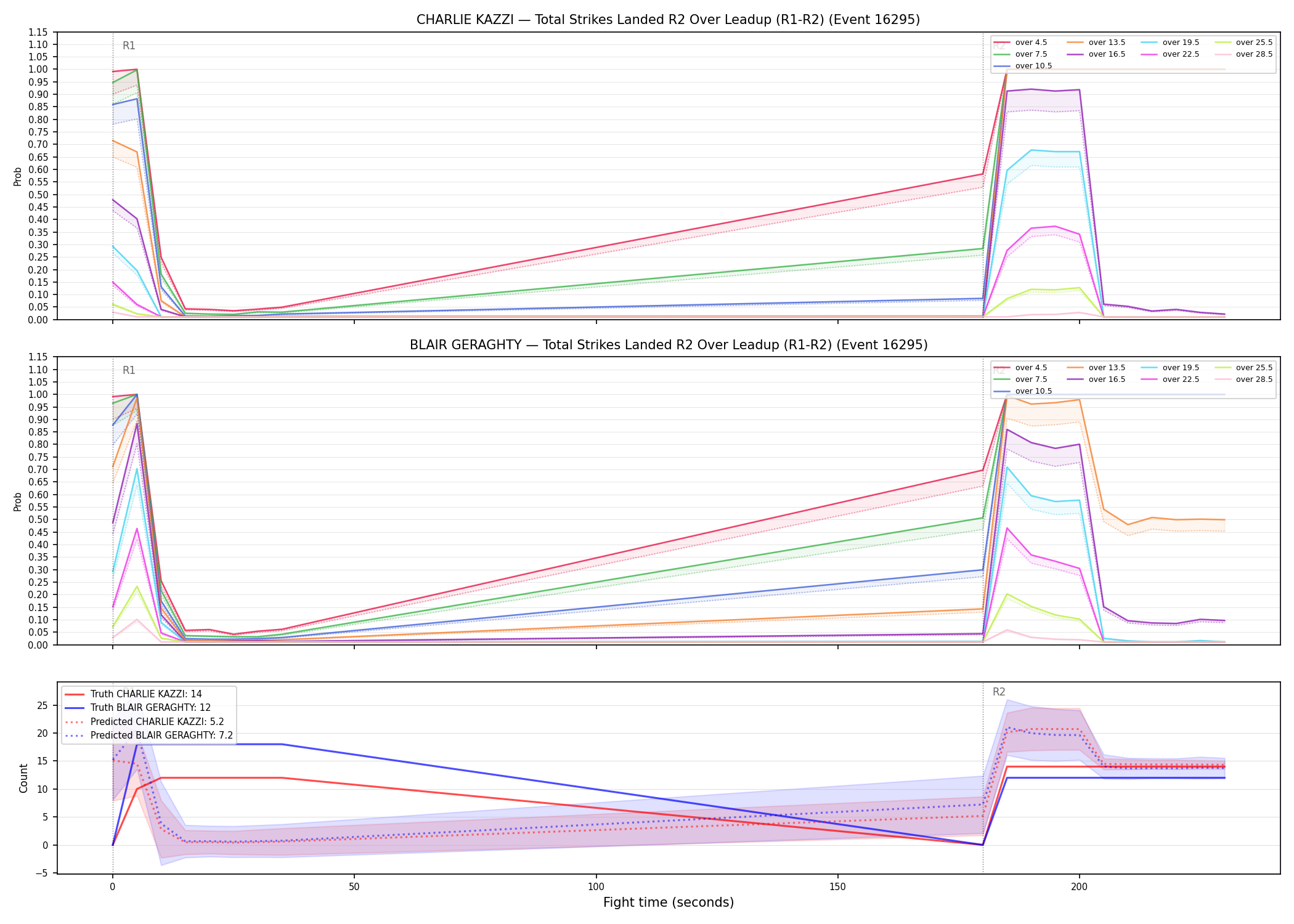Click 'over 16.5' legend entry in middle chart
Image resolution: width=1294 pixels, height=924 pixels.
(x=1096, y=379)
